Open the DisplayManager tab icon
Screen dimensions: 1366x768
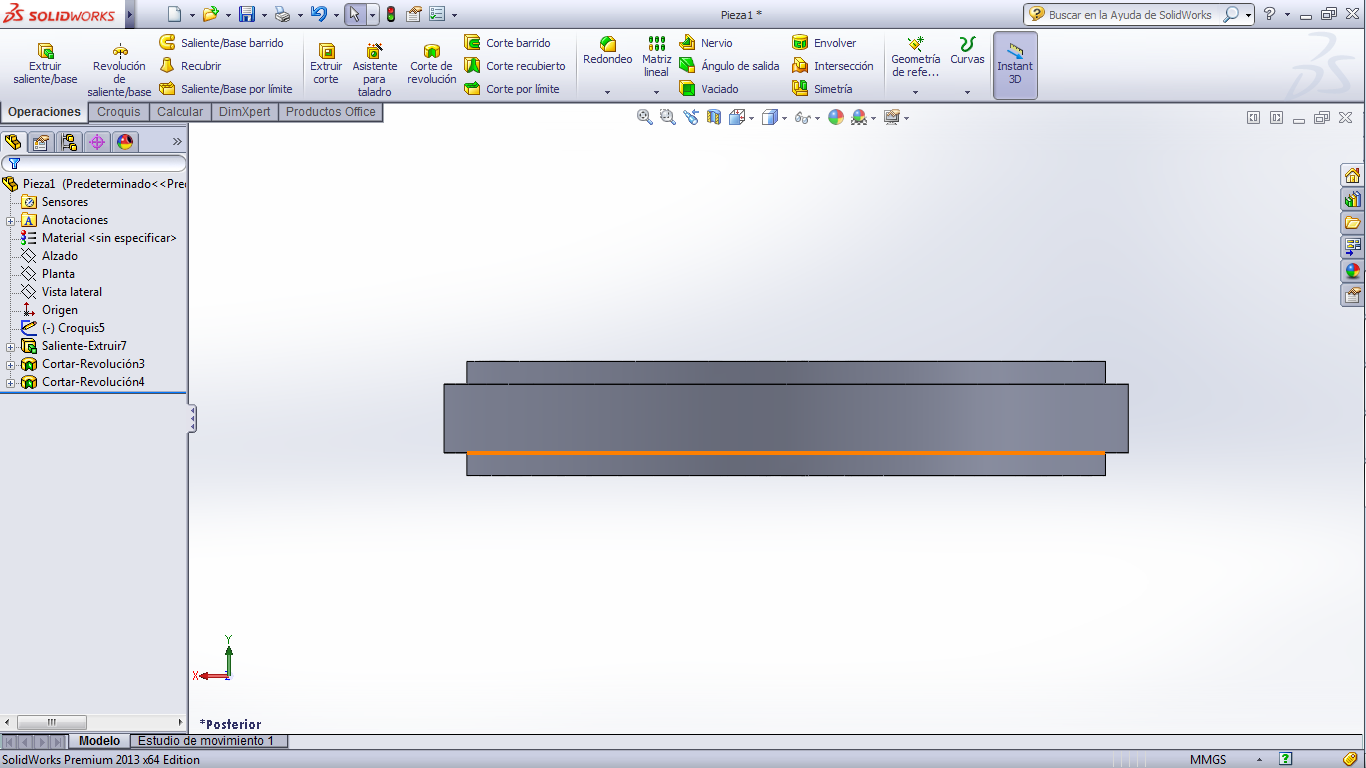124,142
